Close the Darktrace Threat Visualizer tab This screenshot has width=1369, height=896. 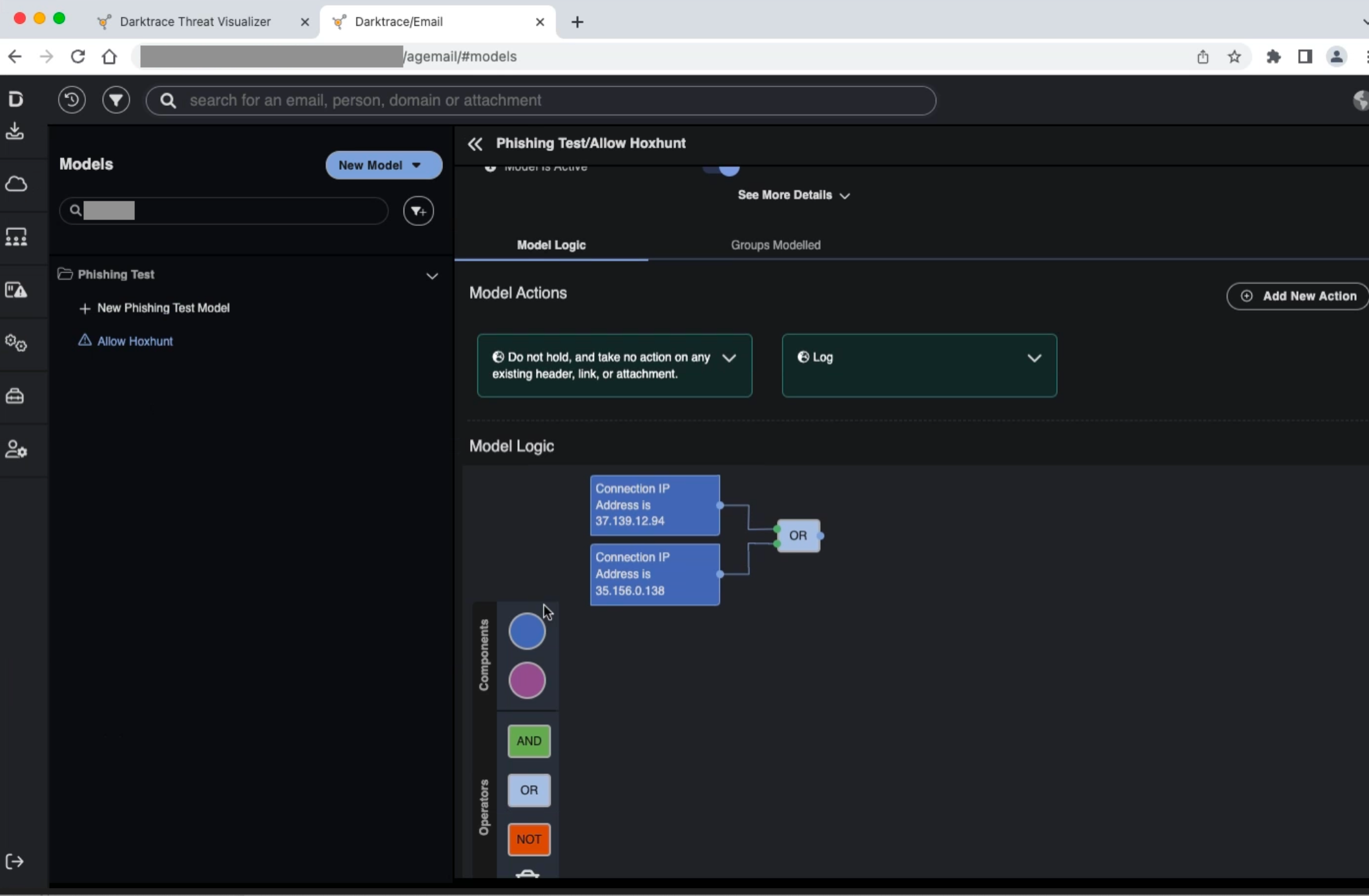pos(305,22)
